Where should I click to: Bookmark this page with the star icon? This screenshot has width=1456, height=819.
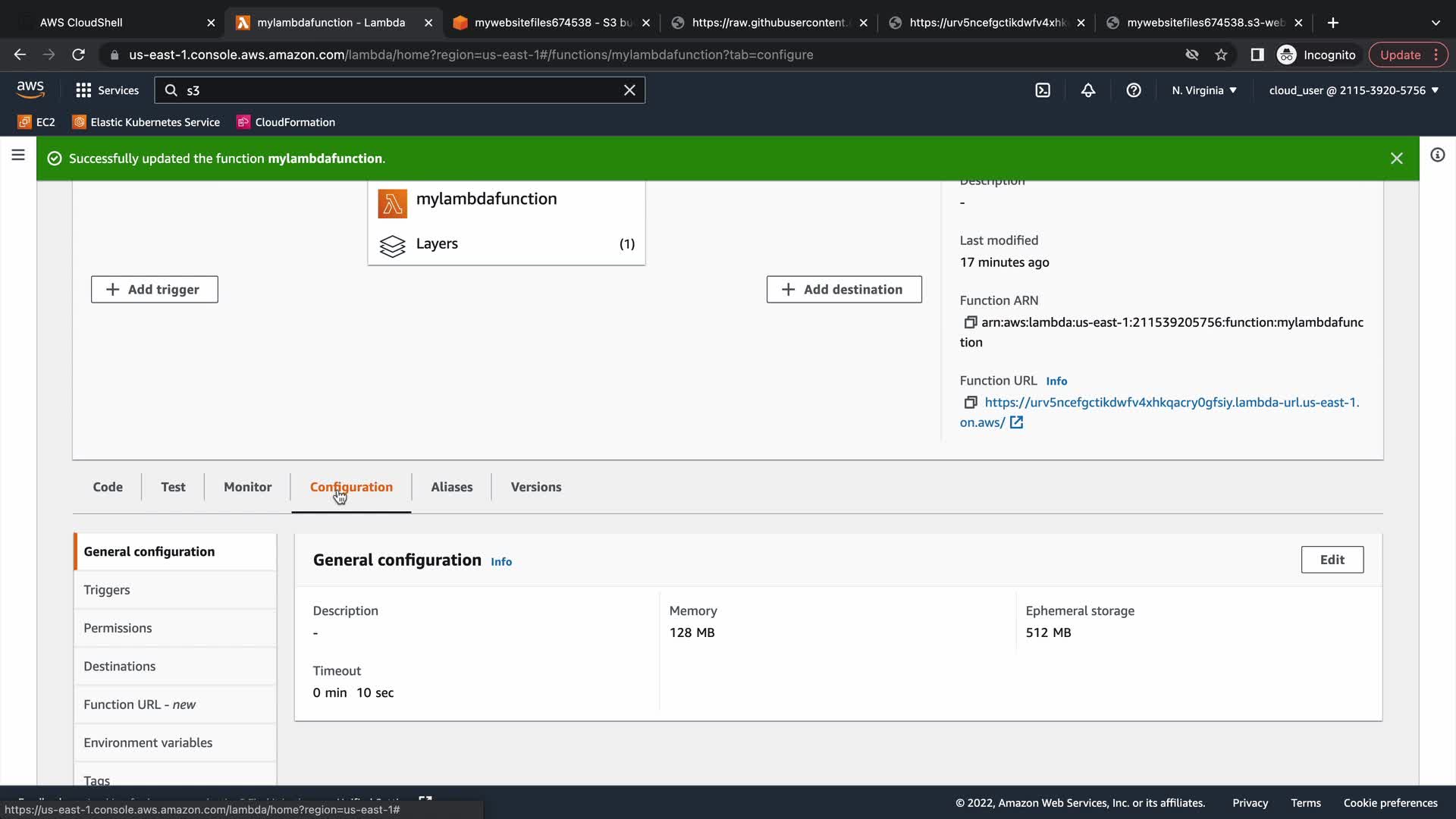1221,55
